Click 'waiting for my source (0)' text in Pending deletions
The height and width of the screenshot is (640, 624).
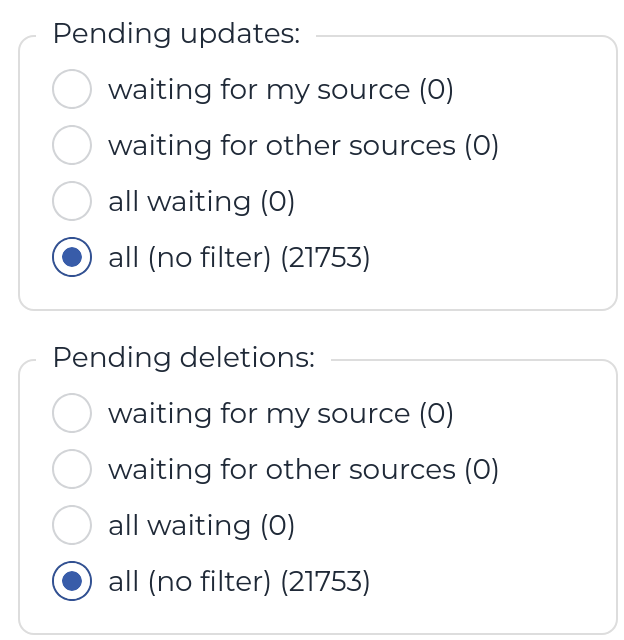coord(281,414)
